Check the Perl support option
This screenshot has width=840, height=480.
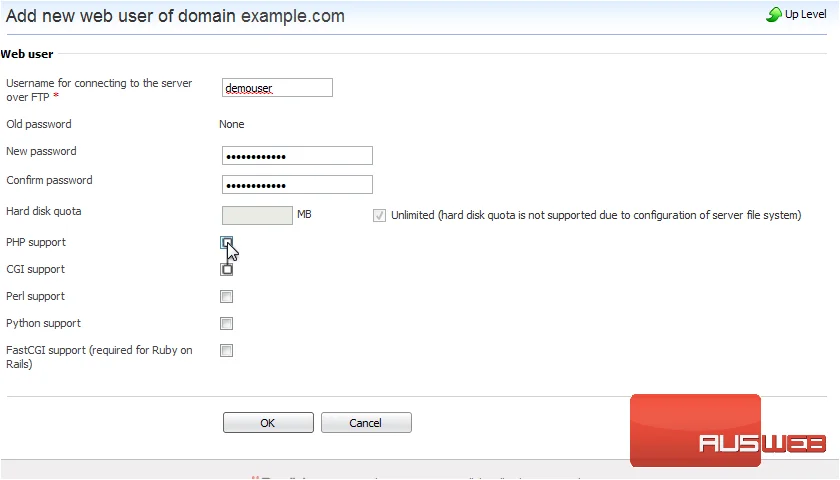(227, 296)
